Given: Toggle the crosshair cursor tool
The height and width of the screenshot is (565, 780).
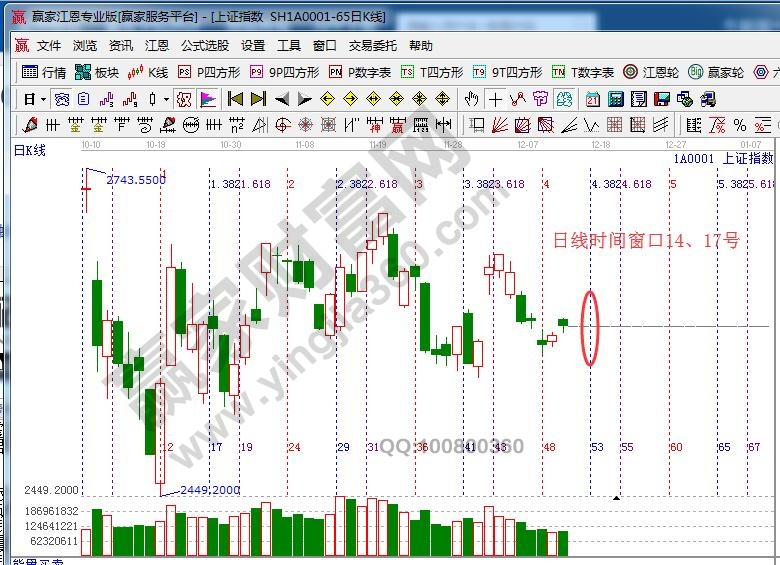Looking at the screenshot, I should pyautogui.click(x=495, y=99).
